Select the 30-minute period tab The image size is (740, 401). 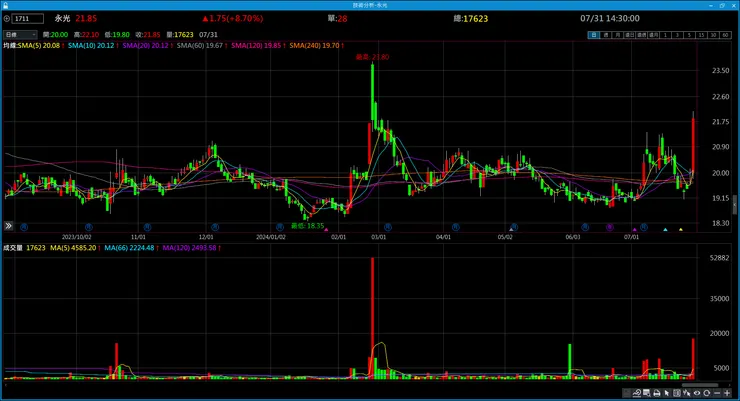tap(714, 35)
